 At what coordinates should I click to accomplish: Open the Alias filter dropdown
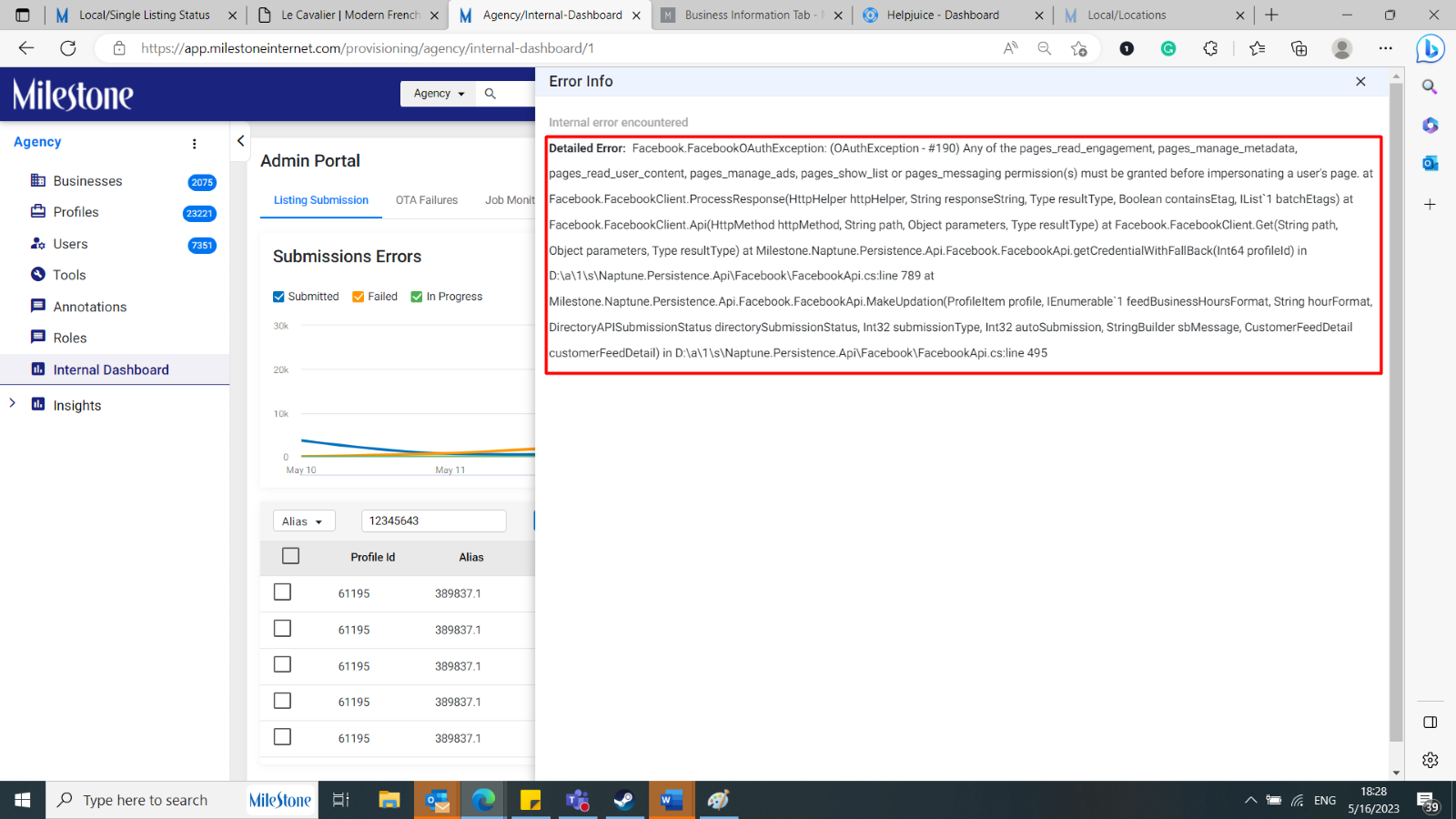coord(304,521)
